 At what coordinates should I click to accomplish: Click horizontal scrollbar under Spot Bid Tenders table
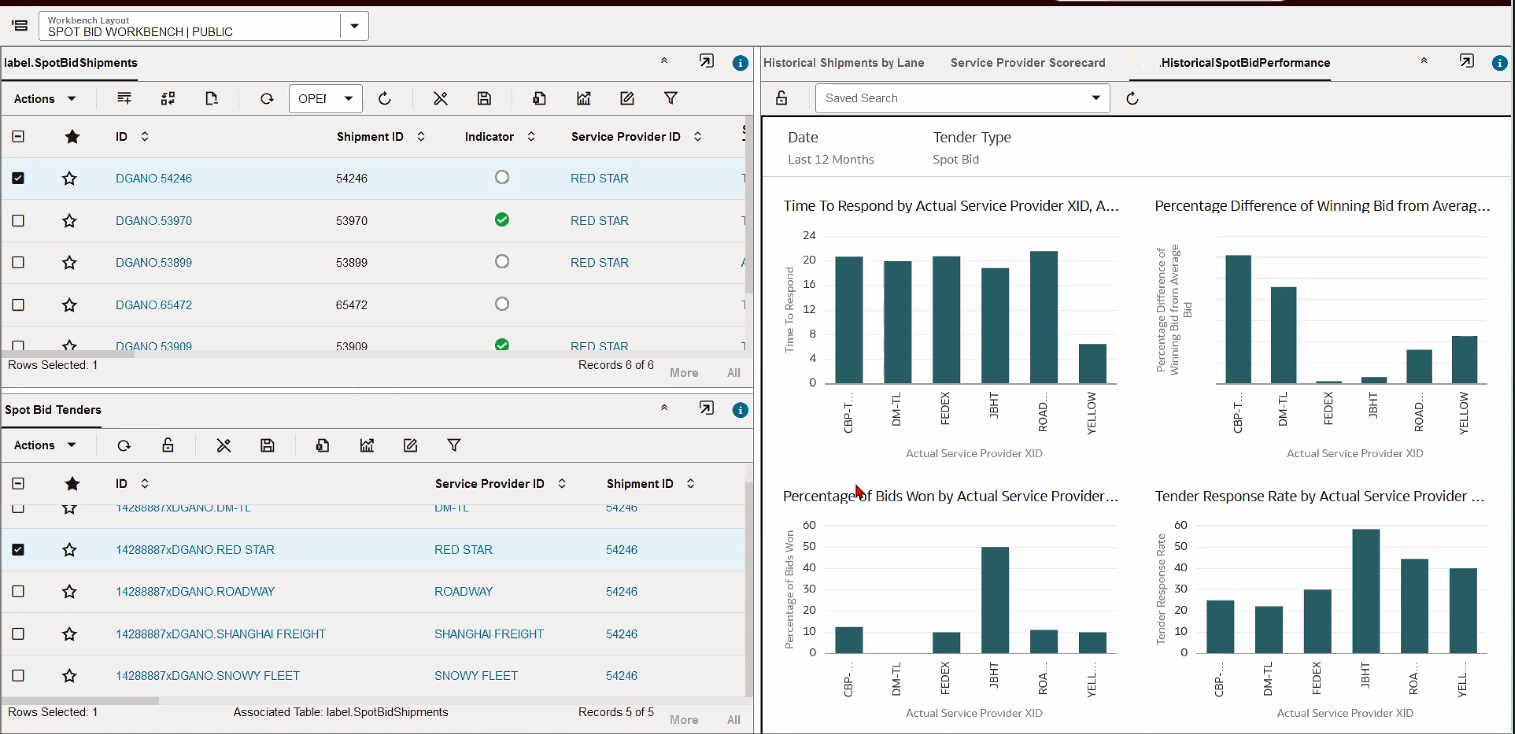(x=80, y=701)
